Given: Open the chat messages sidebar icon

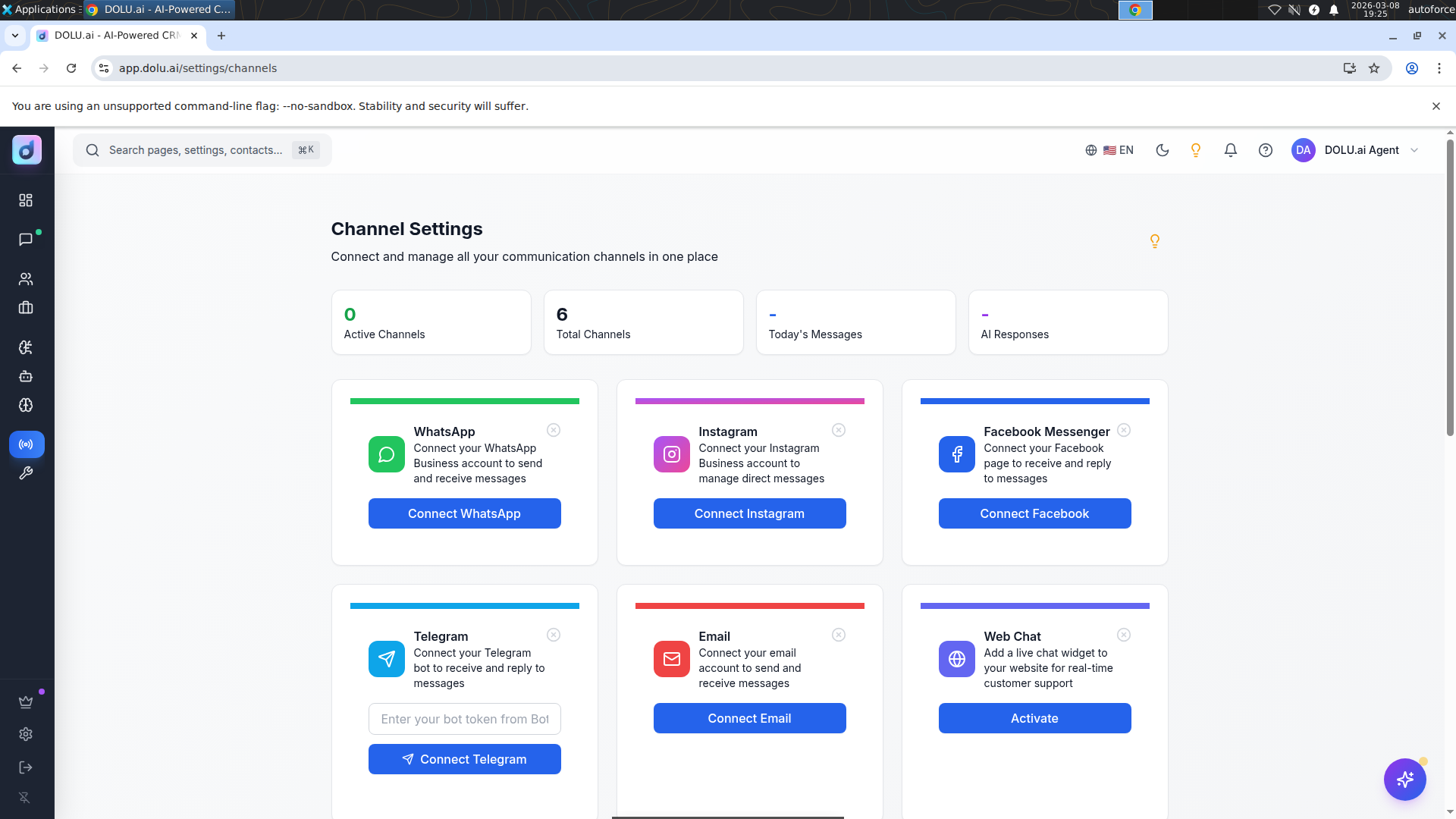Looking at the screenshot, I should point(26,240).
